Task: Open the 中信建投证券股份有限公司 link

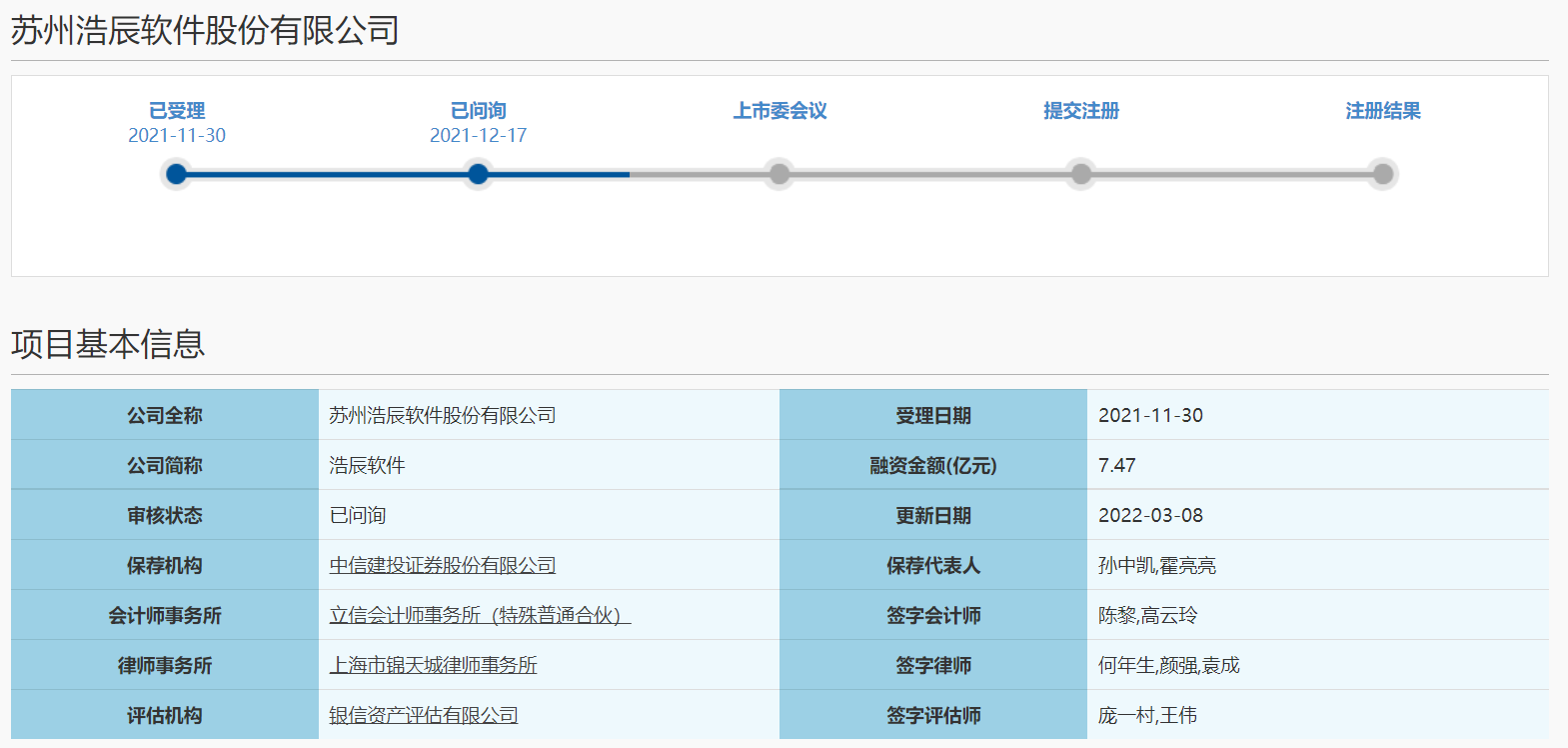Action: (x=443, y=565)
